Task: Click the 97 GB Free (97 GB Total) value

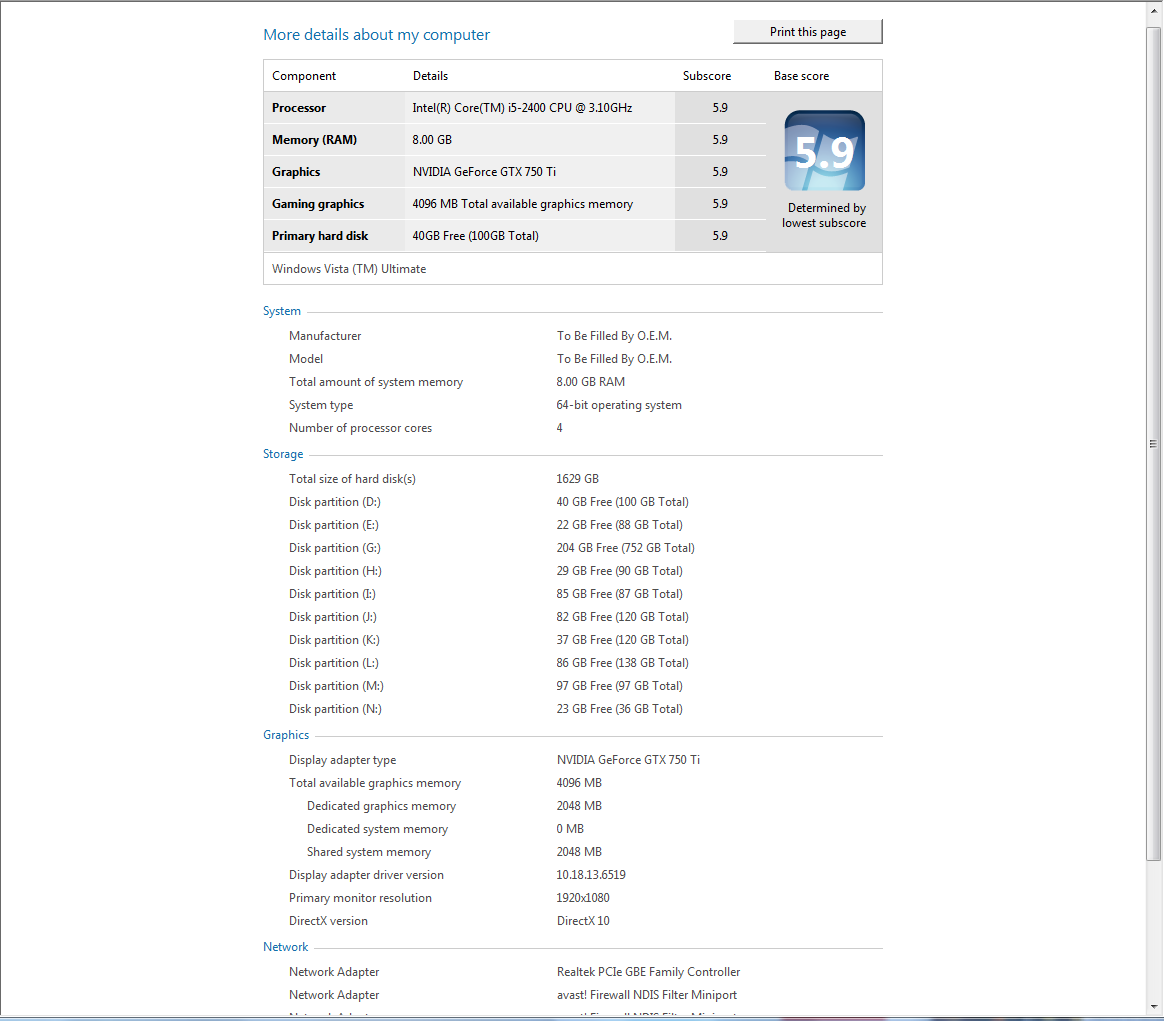Action: pyautogui.click(x=619, y=686)
